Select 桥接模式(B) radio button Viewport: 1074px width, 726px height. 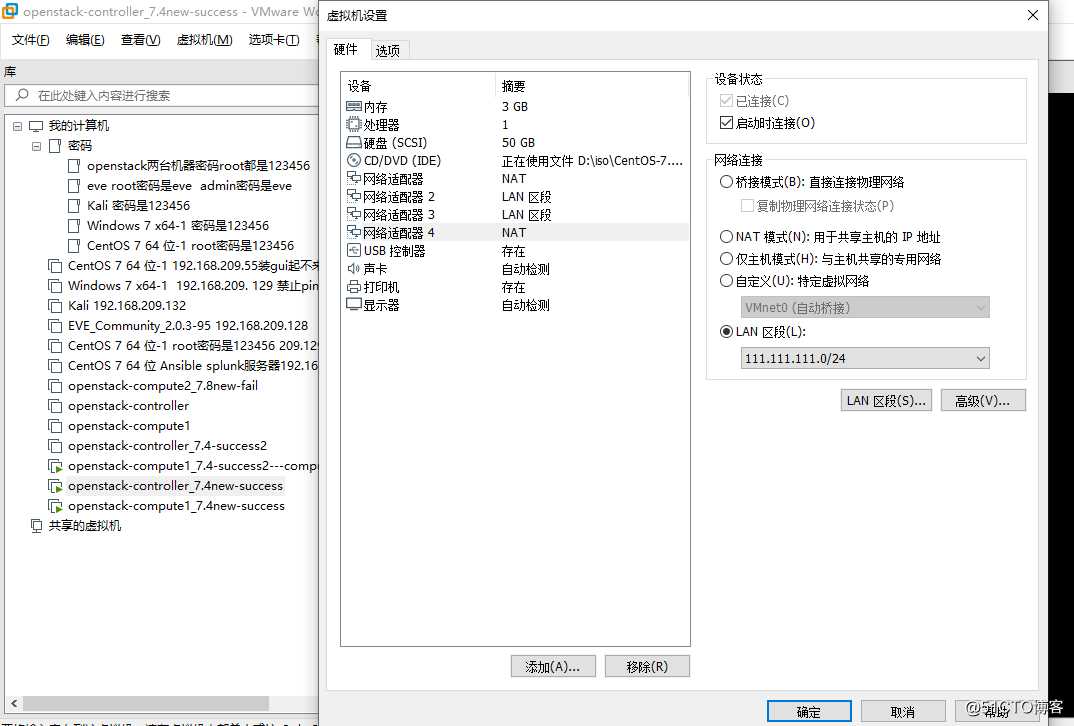[726, 182]
